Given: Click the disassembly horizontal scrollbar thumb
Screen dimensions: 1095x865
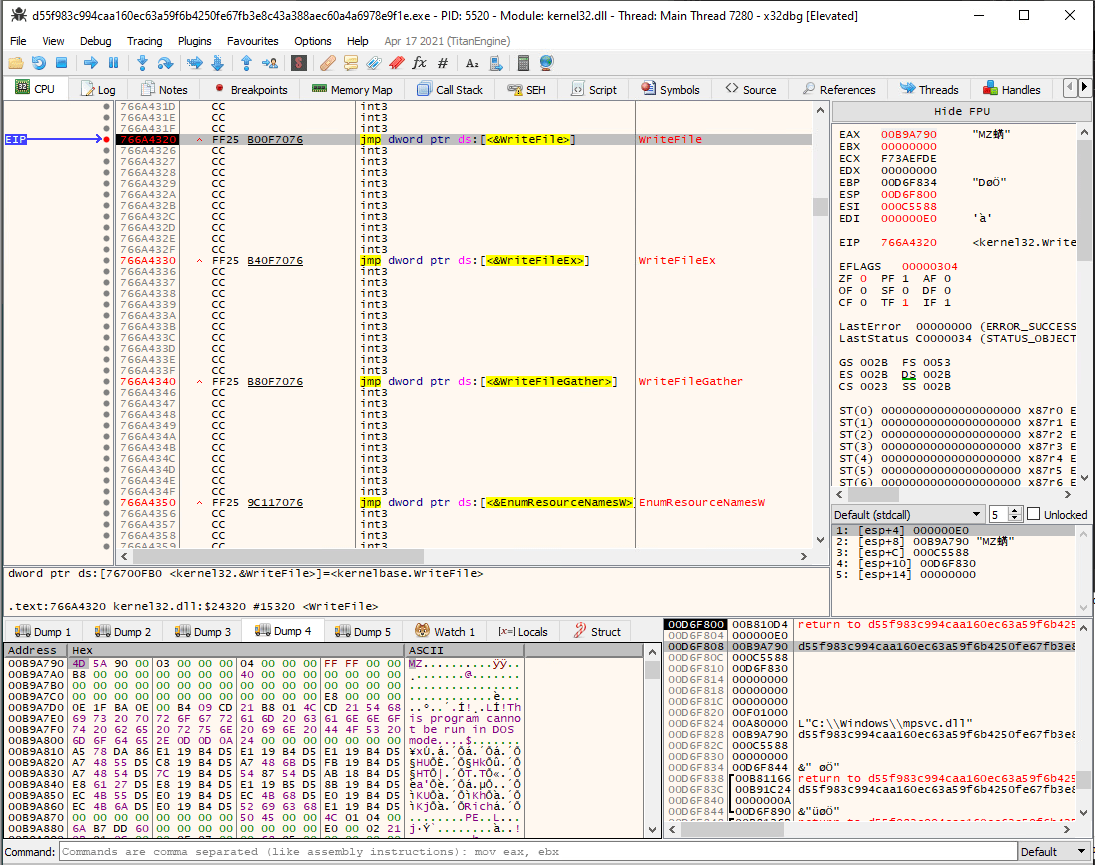Looking at the screenshot, I should pyautogui.click(x=278, y=556).
